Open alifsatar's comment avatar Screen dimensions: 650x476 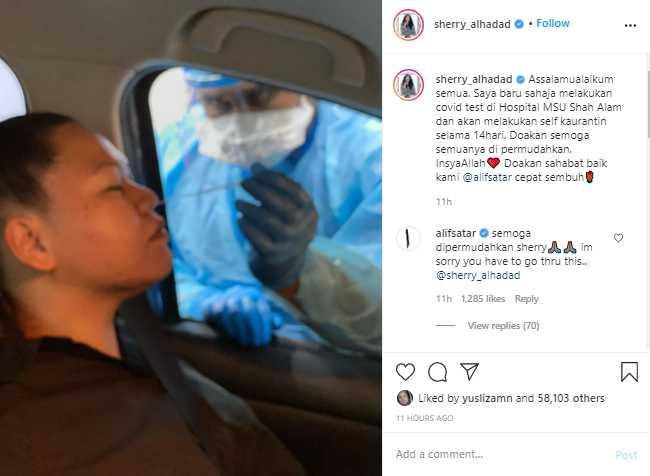tap(408, 238)
